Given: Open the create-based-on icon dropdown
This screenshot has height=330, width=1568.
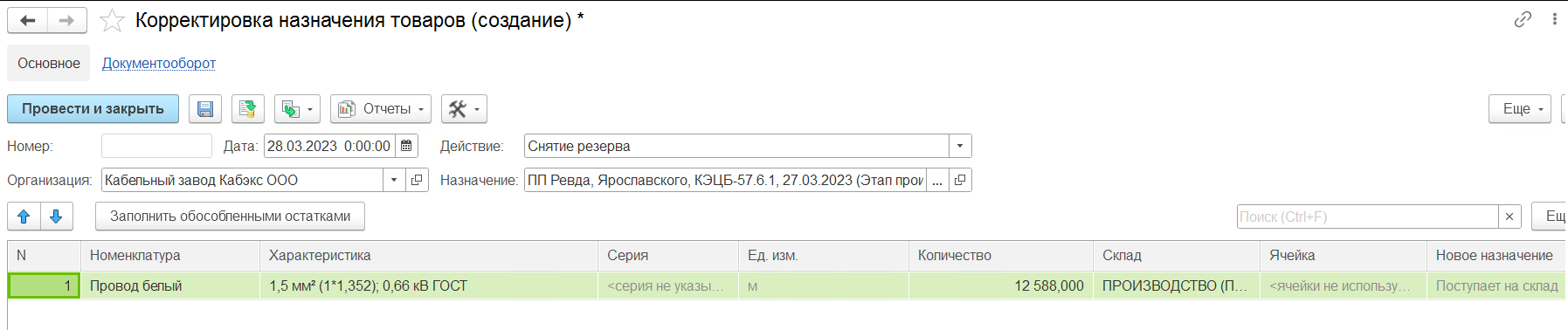Looking at the screenshot, I should pos(297,109).
